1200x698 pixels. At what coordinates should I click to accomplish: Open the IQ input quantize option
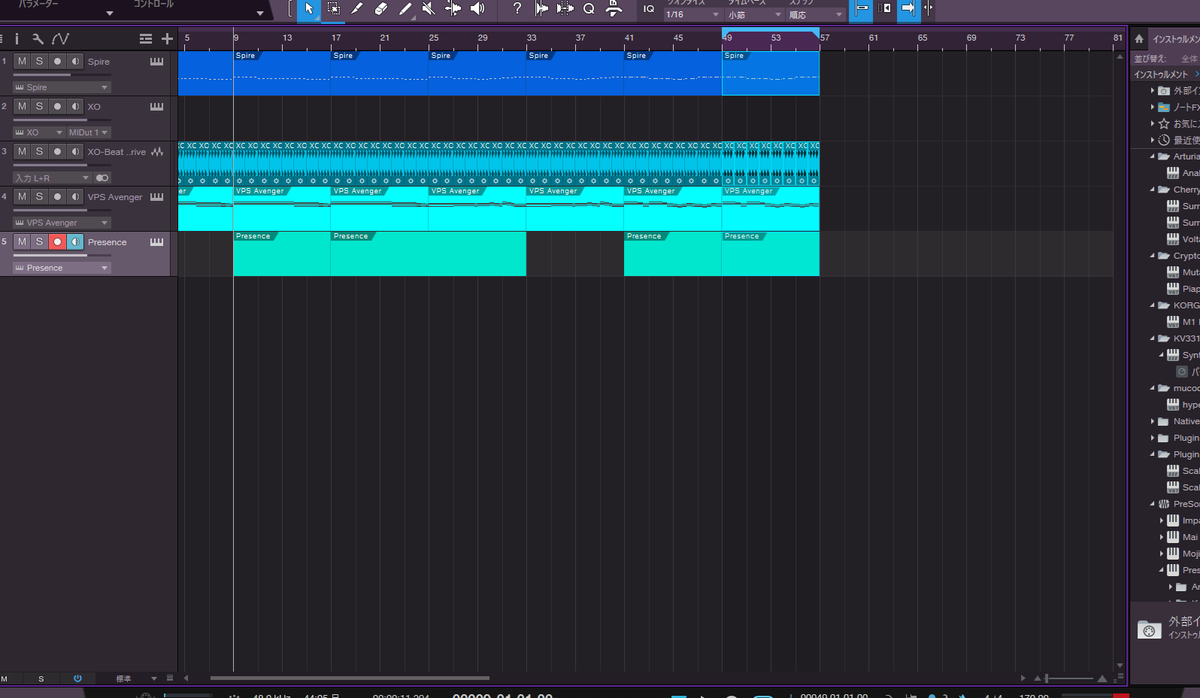point(649,9)
